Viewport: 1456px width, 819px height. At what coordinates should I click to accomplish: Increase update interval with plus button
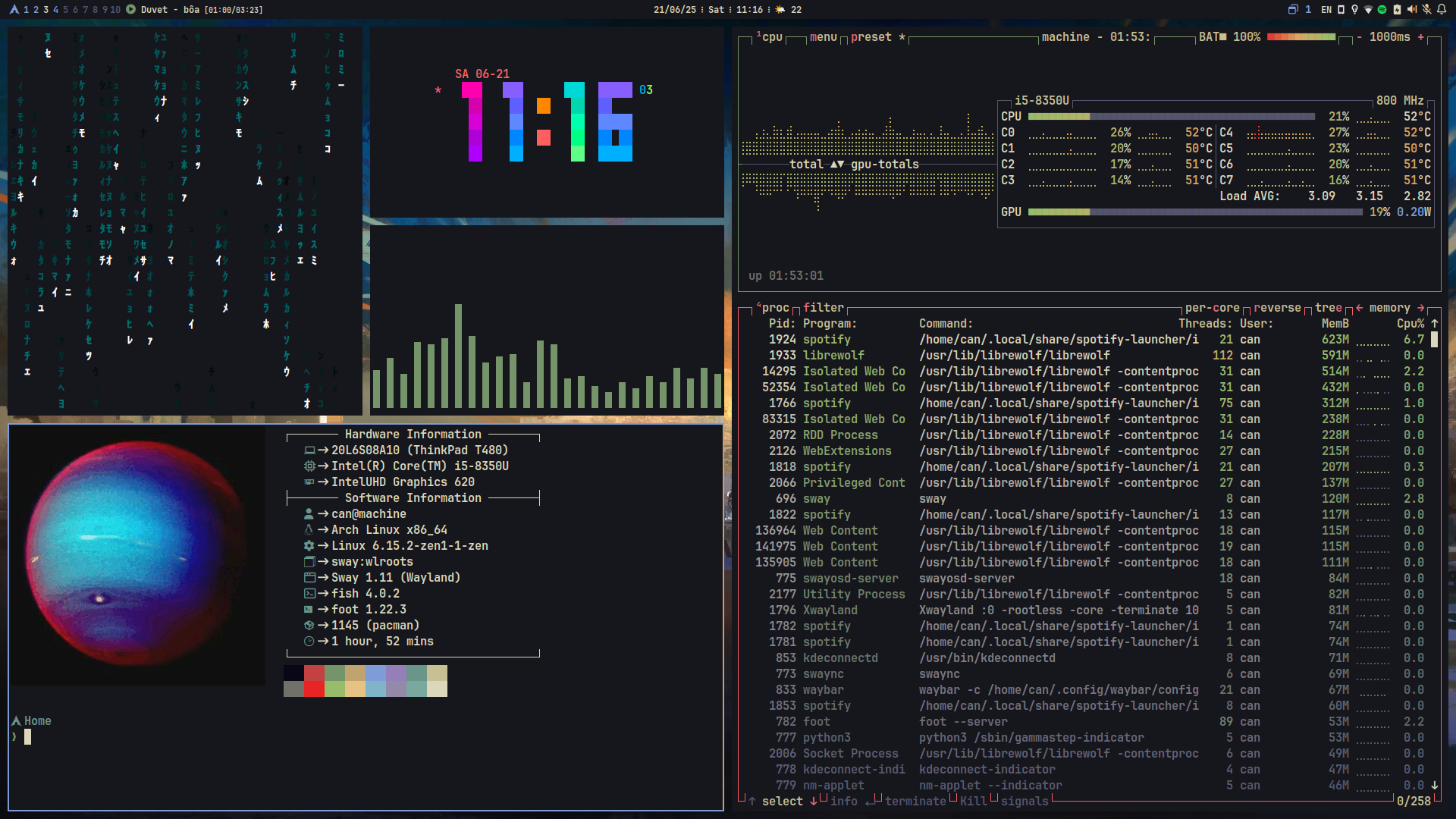coord(1420,37)
